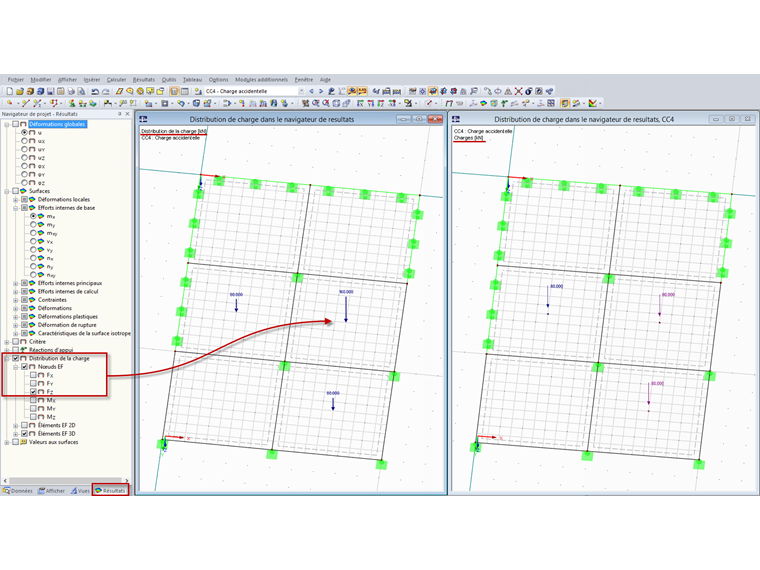Click the new line tool icon

coord(26,103)
